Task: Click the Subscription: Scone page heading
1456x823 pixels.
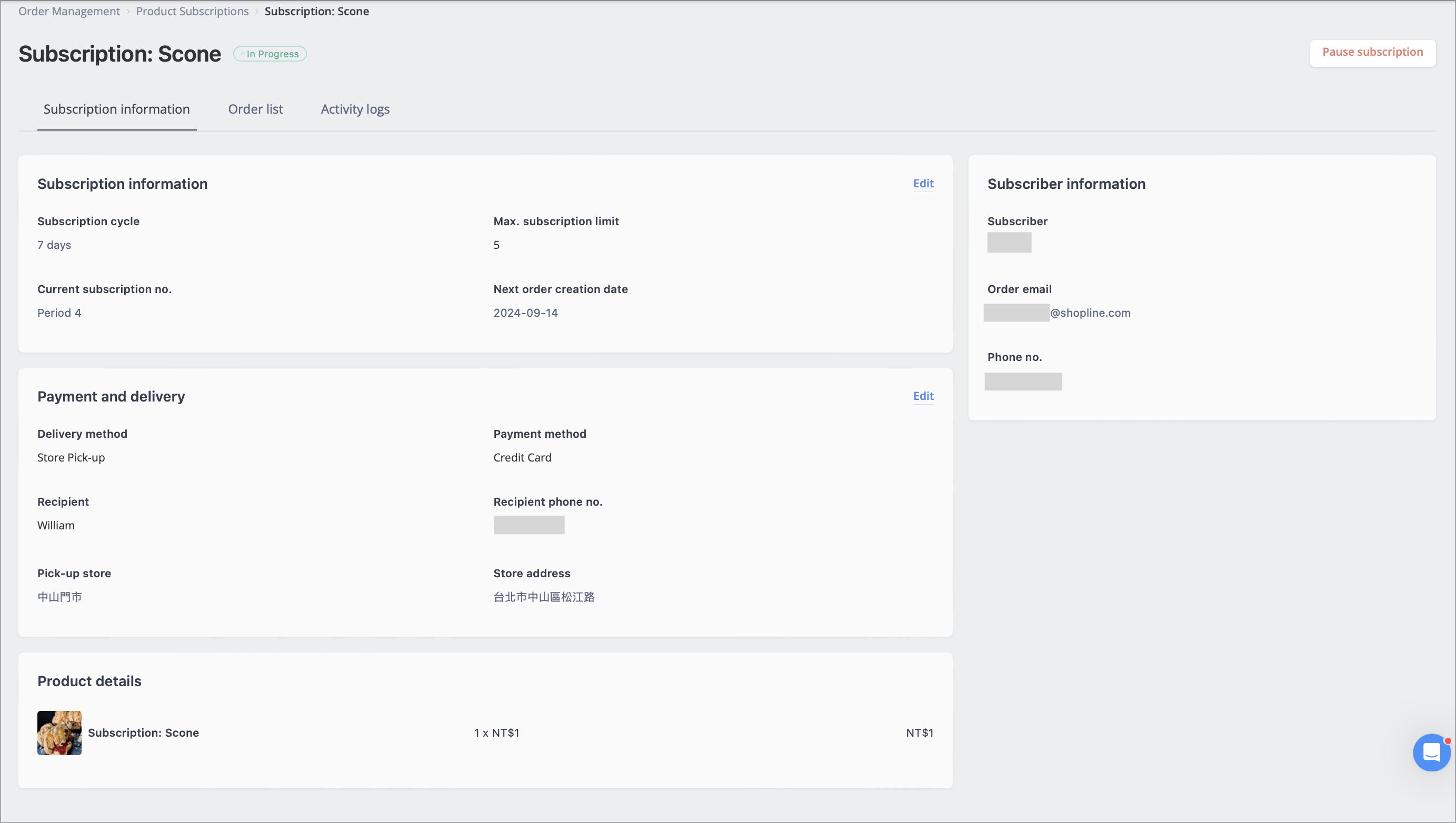Action: point(120,54)
